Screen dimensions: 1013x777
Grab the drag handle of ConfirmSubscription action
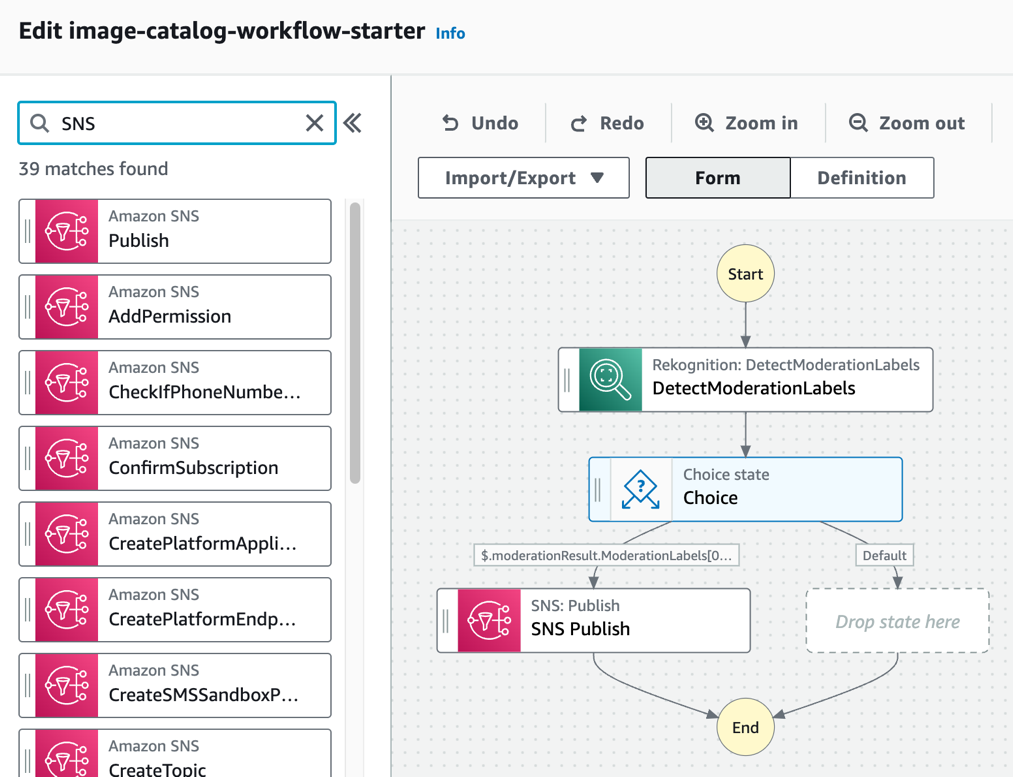pyautogui.click(x=27, y=458)
